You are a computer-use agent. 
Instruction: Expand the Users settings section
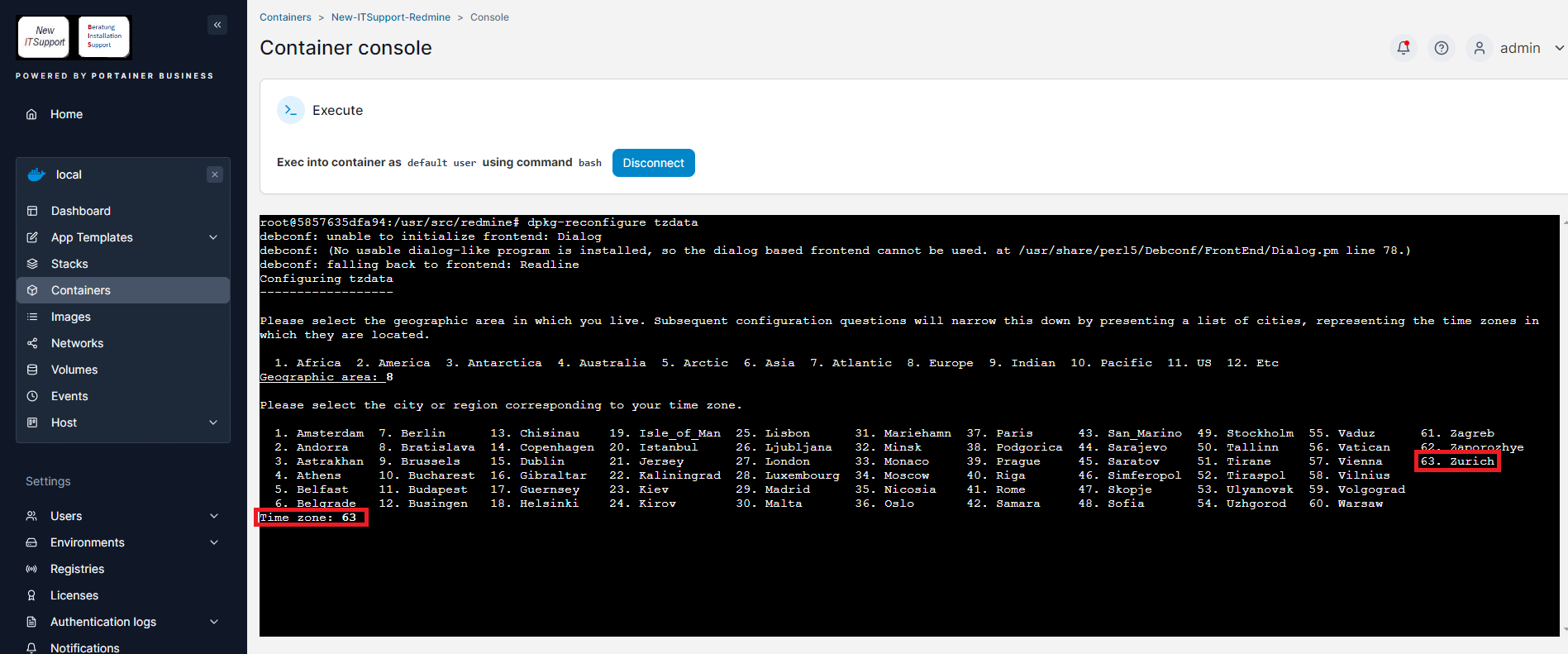coord(213,516)
